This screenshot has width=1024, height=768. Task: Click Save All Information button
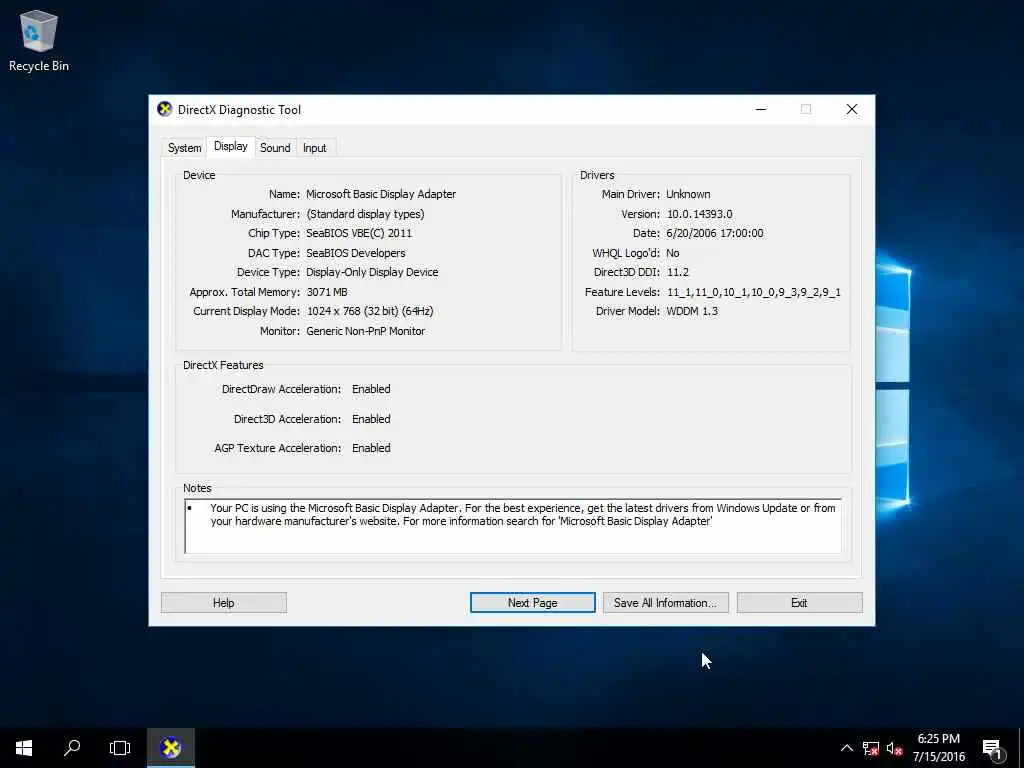click(x=665, y=603)
